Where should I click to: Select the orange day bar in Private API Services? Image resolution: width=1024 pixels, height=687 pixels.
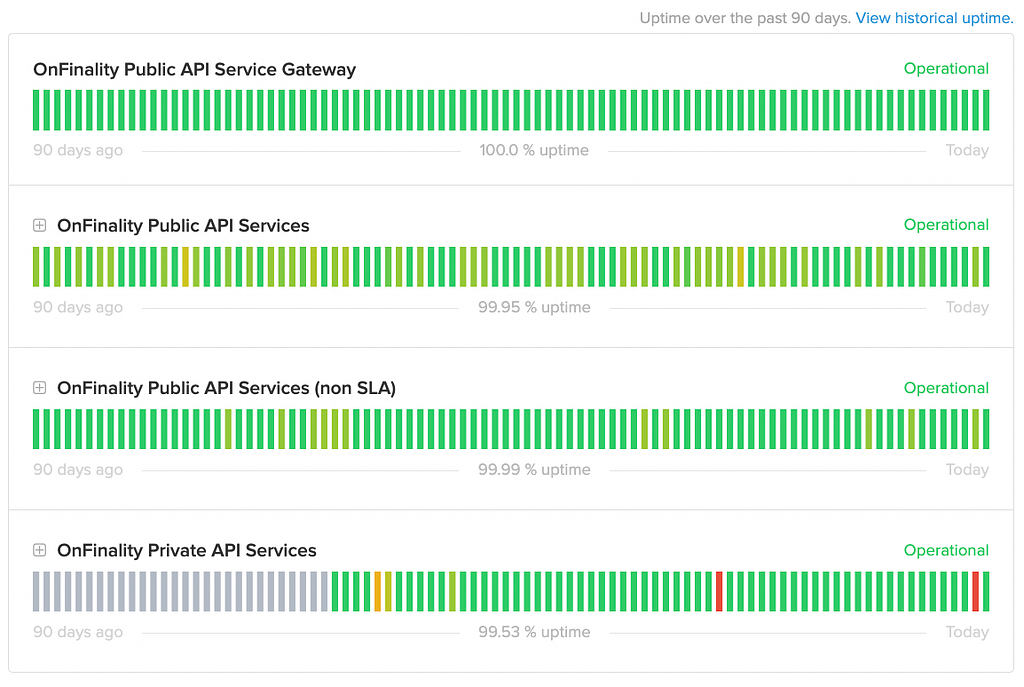pos(377,592)
